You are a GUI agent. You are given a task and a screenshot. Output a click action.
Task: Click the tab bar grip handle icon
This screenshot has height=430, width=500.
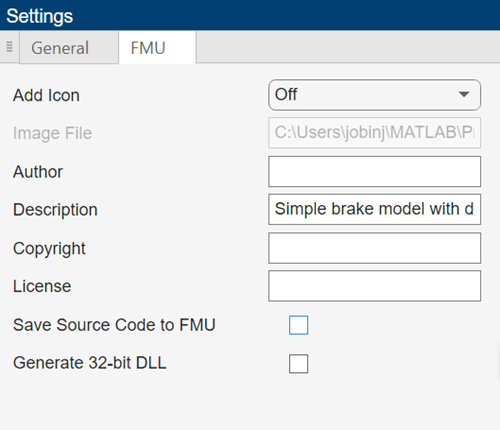pyautogui.click(x=9, y=47)
